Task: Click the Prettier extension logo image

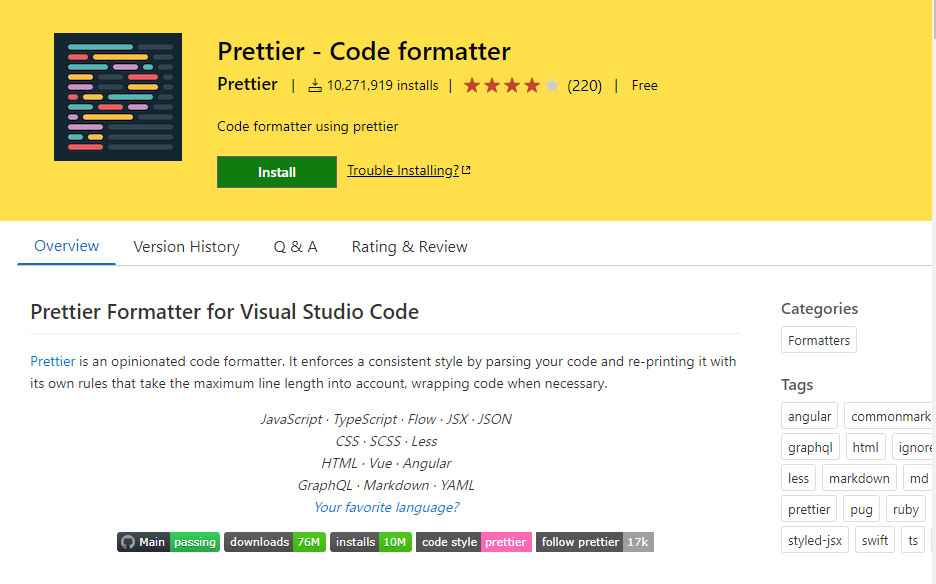Action: [x=118, y=97]
